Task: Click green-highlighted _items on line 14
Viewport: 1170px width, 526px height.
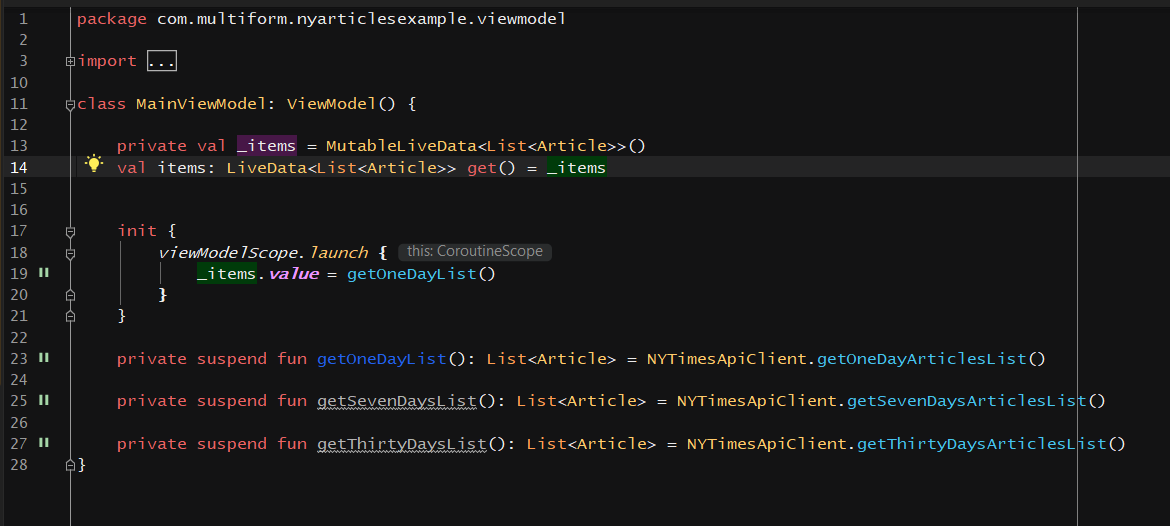Action: (x=576, y=168)
